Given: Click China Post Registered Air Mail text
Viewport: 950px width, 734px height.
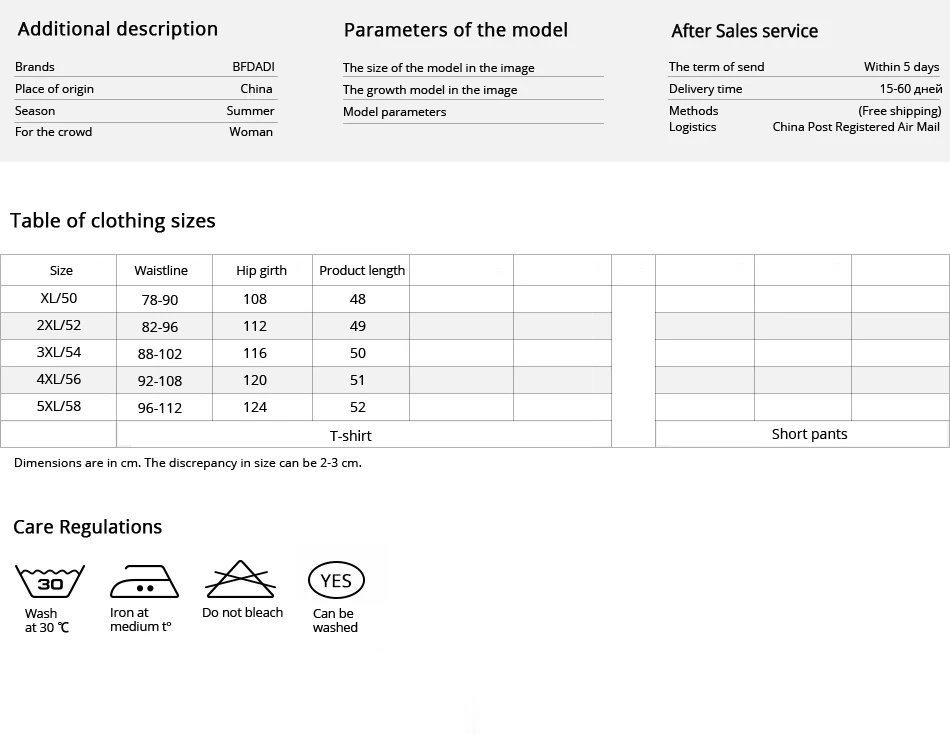Looking at the screenshot, I should 856,127.
